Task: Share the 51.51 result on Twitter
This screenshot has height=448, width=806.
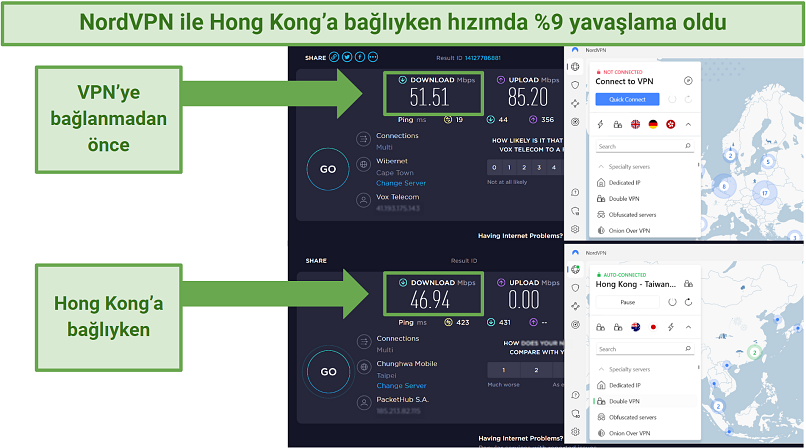Action: (347, 57)
